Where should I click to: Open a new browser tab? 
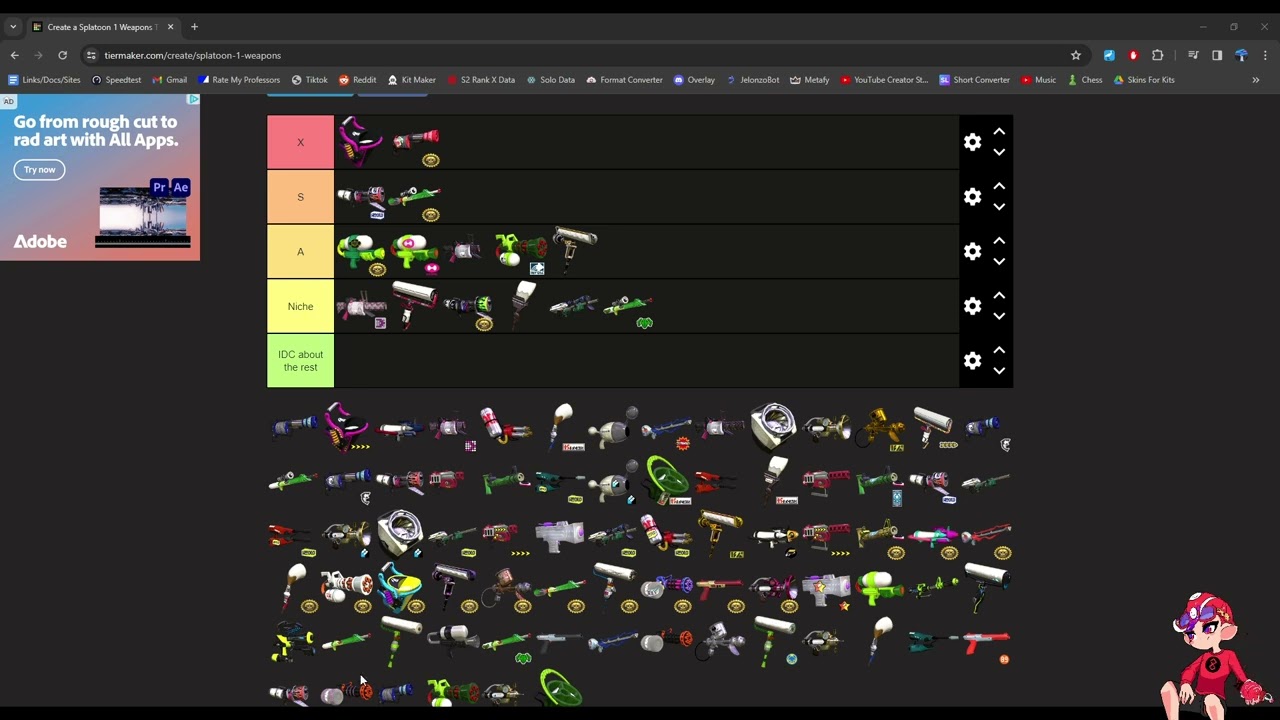pyautogui.click(x=194, y=27)
